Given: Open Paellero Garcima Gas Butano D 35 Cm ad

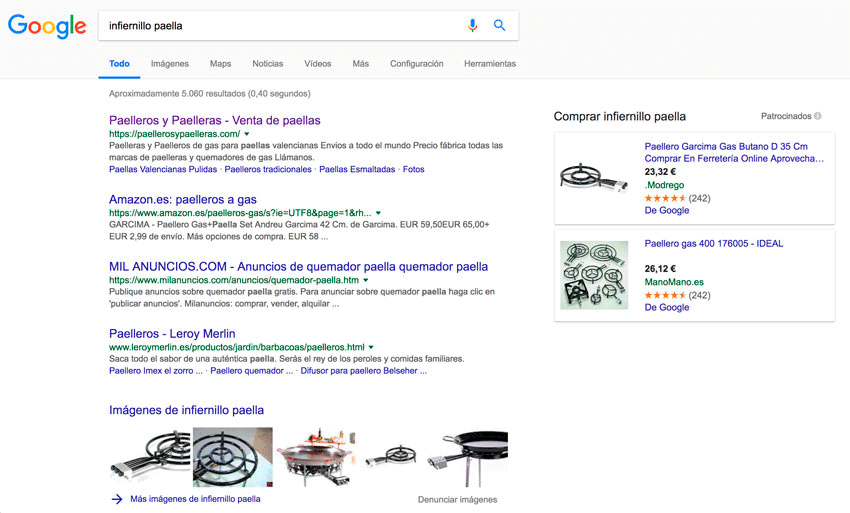Looking at the screenshot, I should tap(734, 152).
